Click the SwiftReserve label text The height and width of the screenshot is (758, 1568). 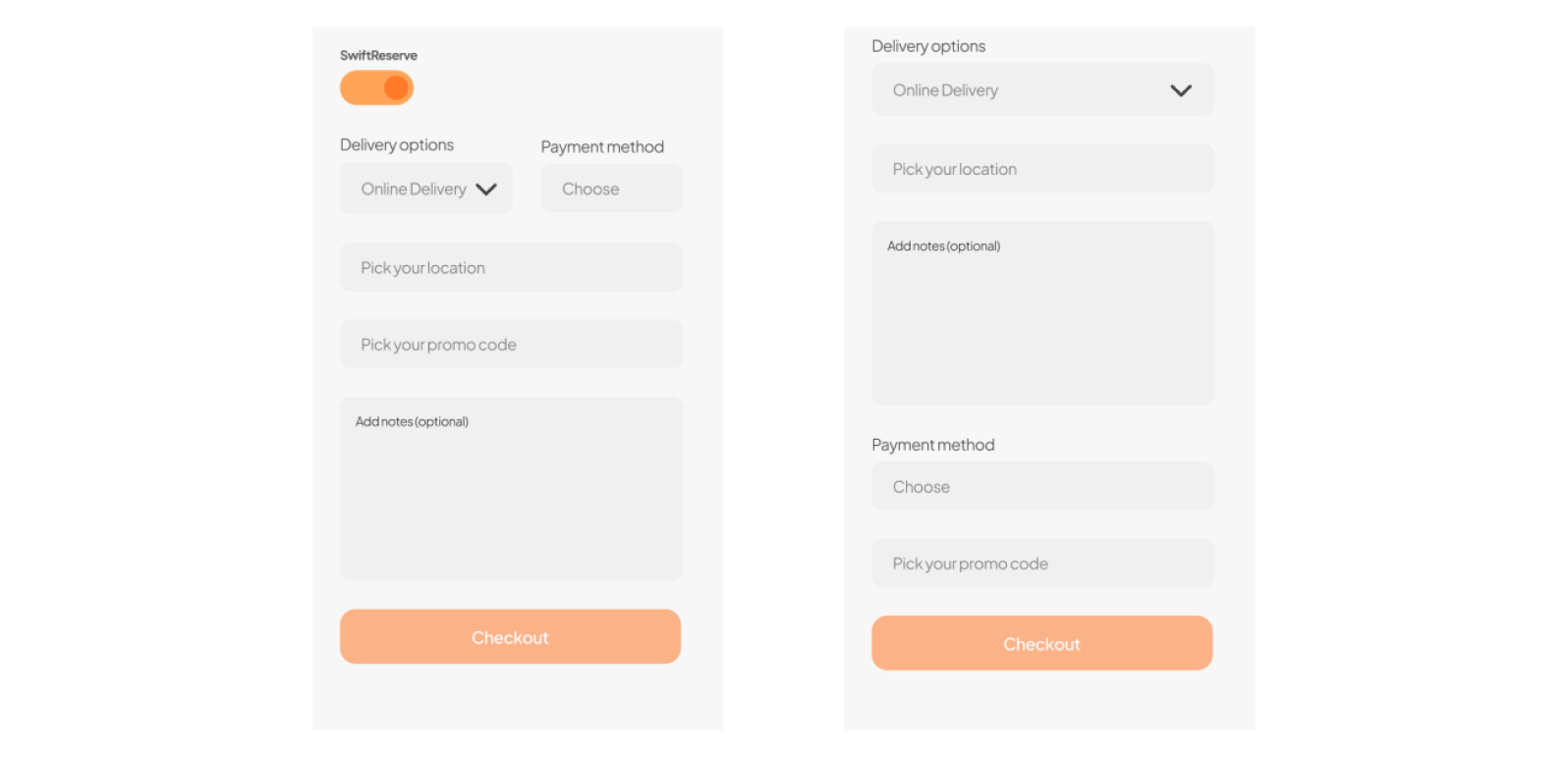(x=378, y=56)
